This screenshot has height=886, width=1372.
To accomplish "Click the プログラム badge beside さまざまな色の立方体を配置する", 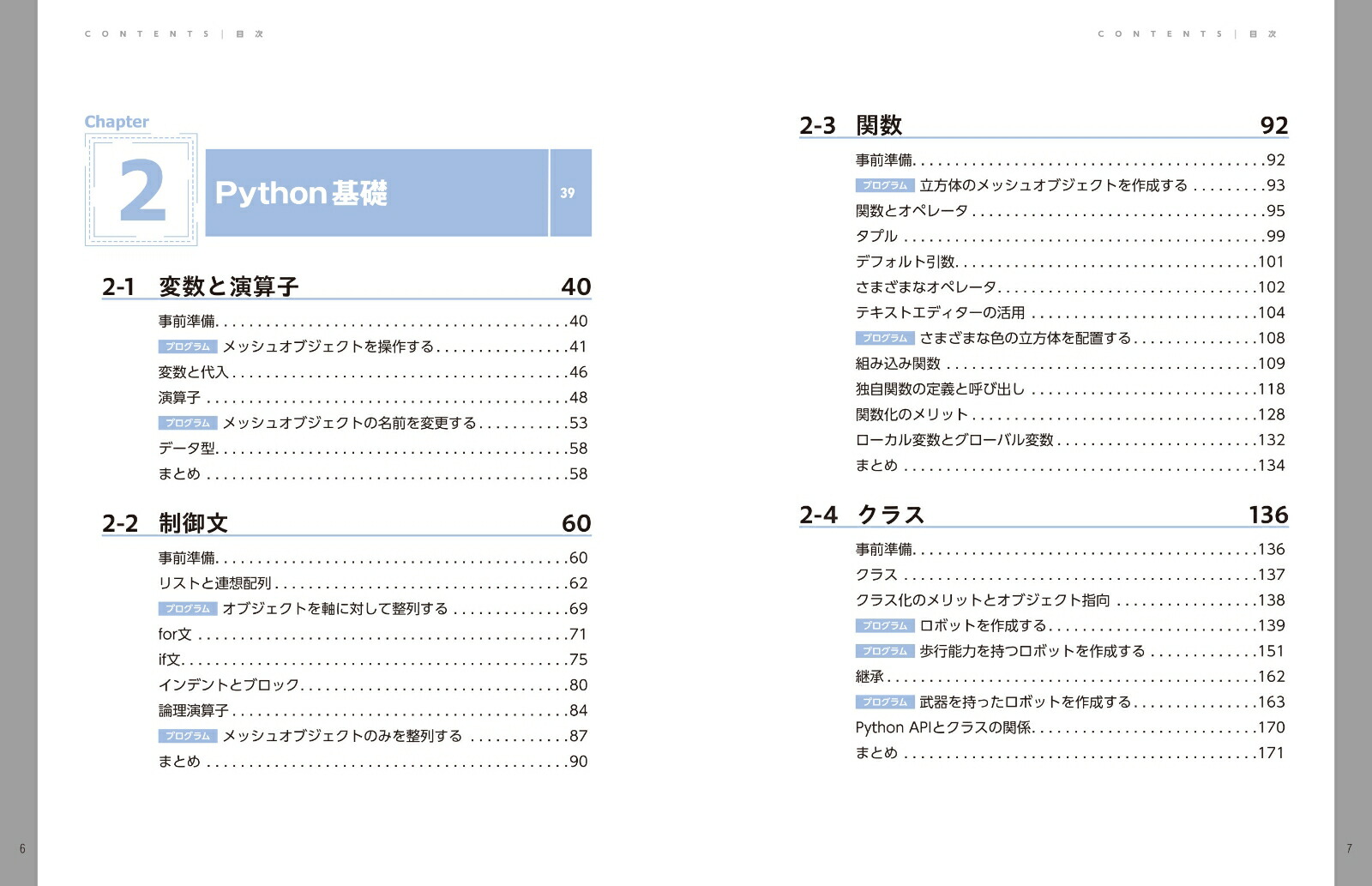I will (x=884, y=338).
